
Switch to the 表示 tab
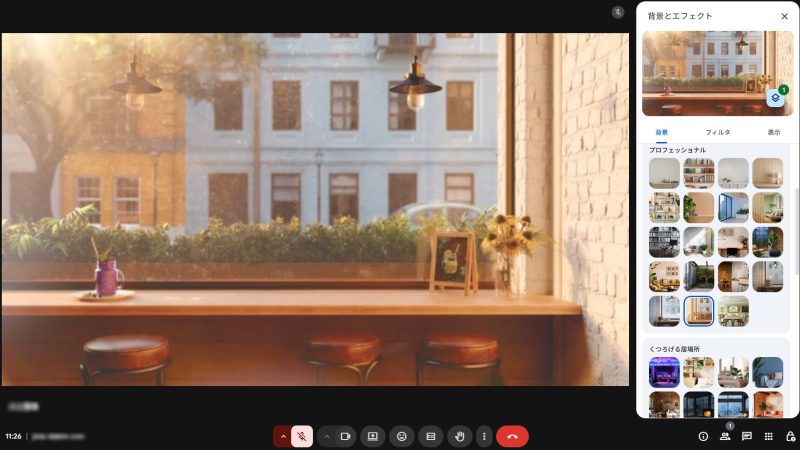click(774, 132)
